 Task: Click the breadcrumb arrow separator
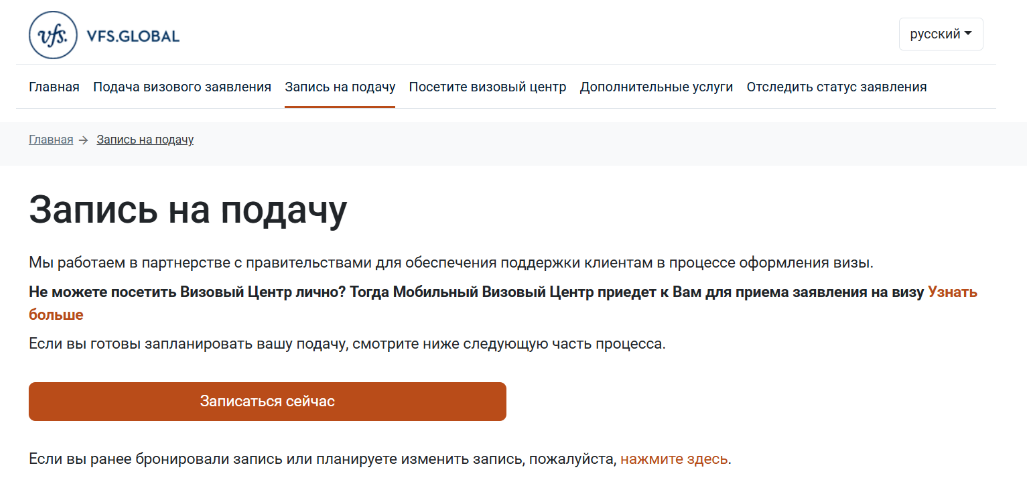tap(83, 140)
